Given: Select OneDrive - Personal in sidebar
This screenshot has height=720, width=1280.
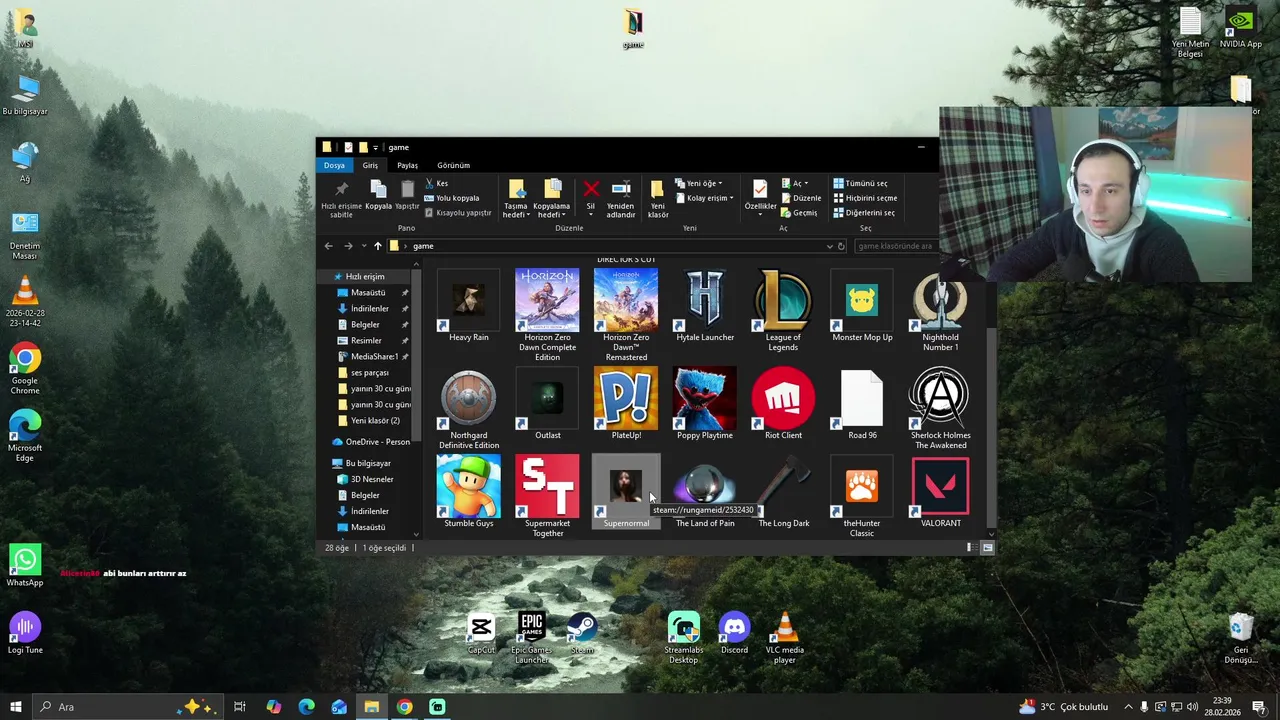Looking at the screenshot, I should pyautogui.click(x=371, y=442).
